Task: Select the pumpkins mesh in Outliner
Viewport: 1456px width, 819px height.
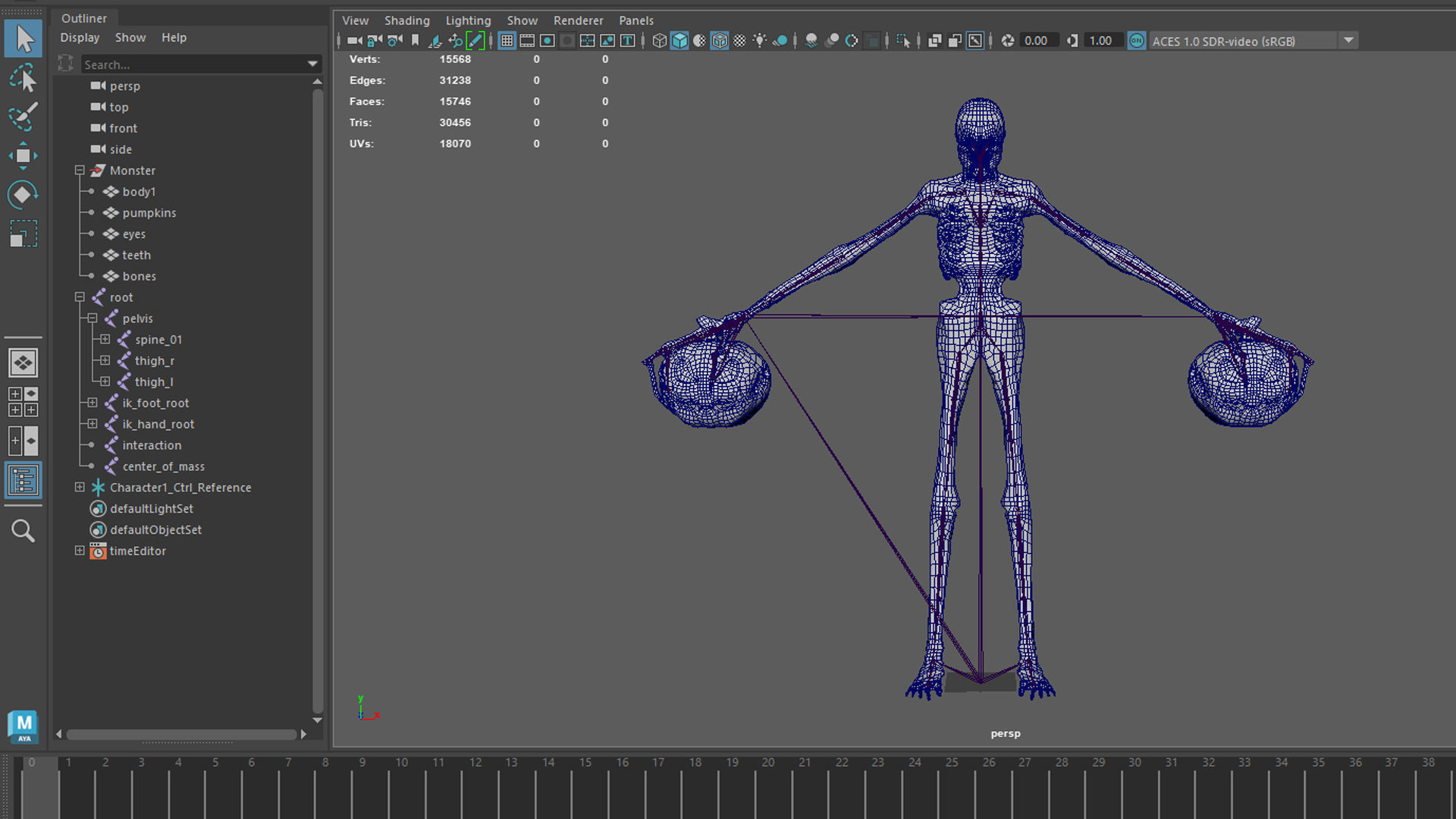Action: 149,213
